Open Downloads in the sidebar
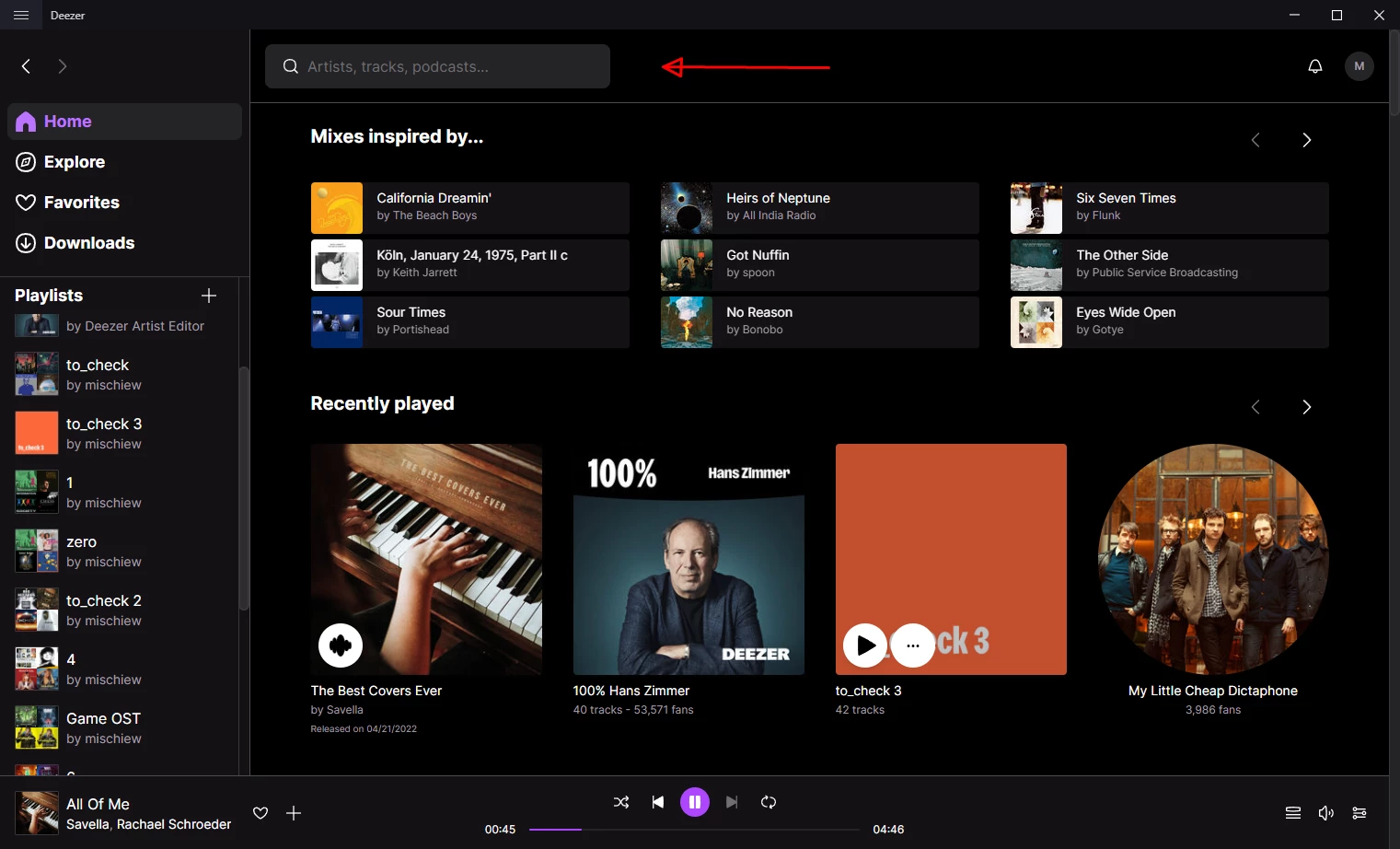Screen dimensions: 1400x849 point(125,243)
